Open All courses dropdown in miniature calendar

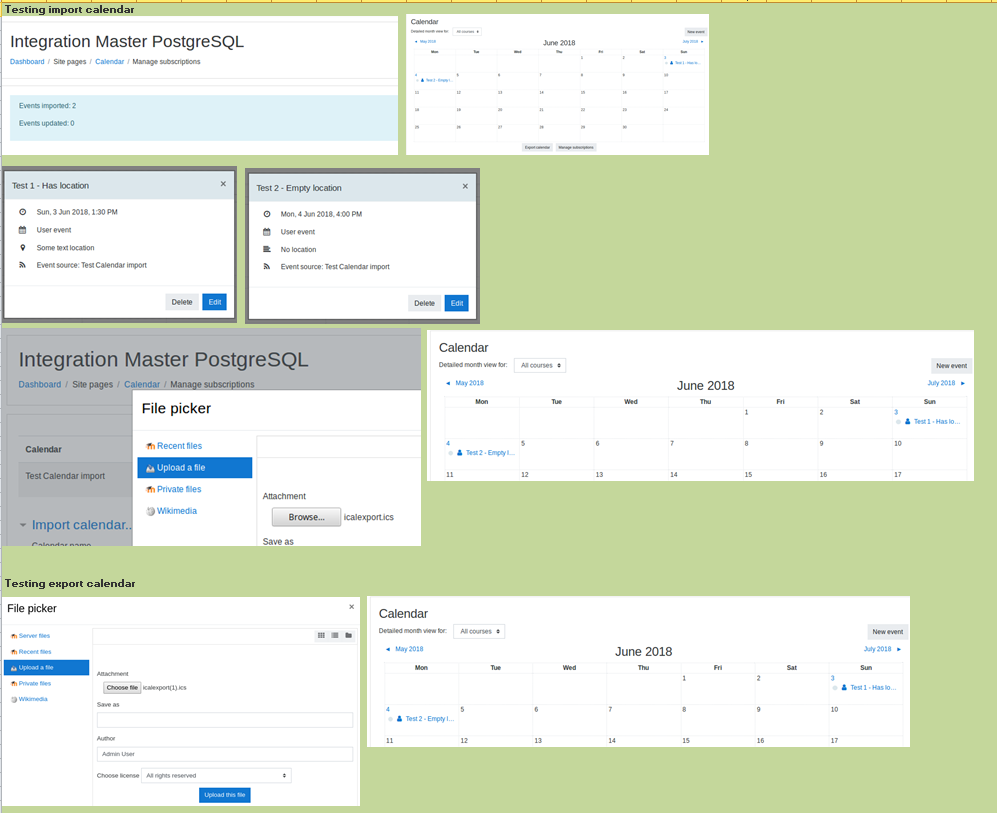click(x=467, y=31)
